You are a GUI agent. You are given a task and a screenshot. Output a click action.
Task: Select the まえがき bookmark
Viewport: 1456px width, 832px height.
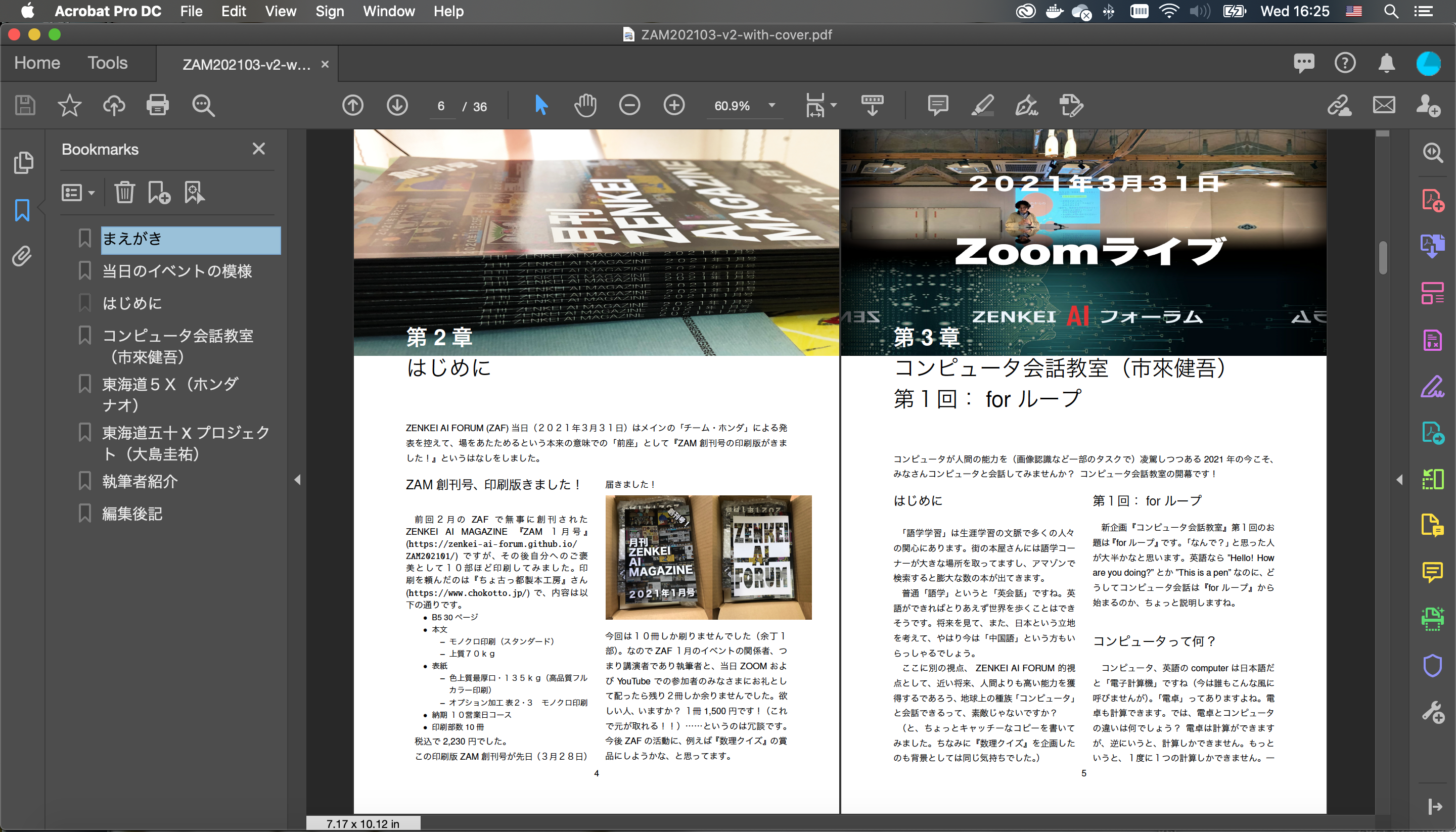click(x=191, y=240)
